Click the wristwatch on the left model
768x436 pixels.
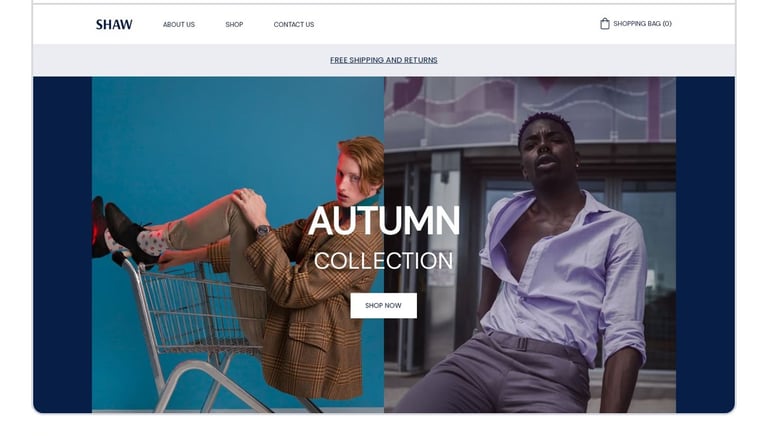coord(263,230)
